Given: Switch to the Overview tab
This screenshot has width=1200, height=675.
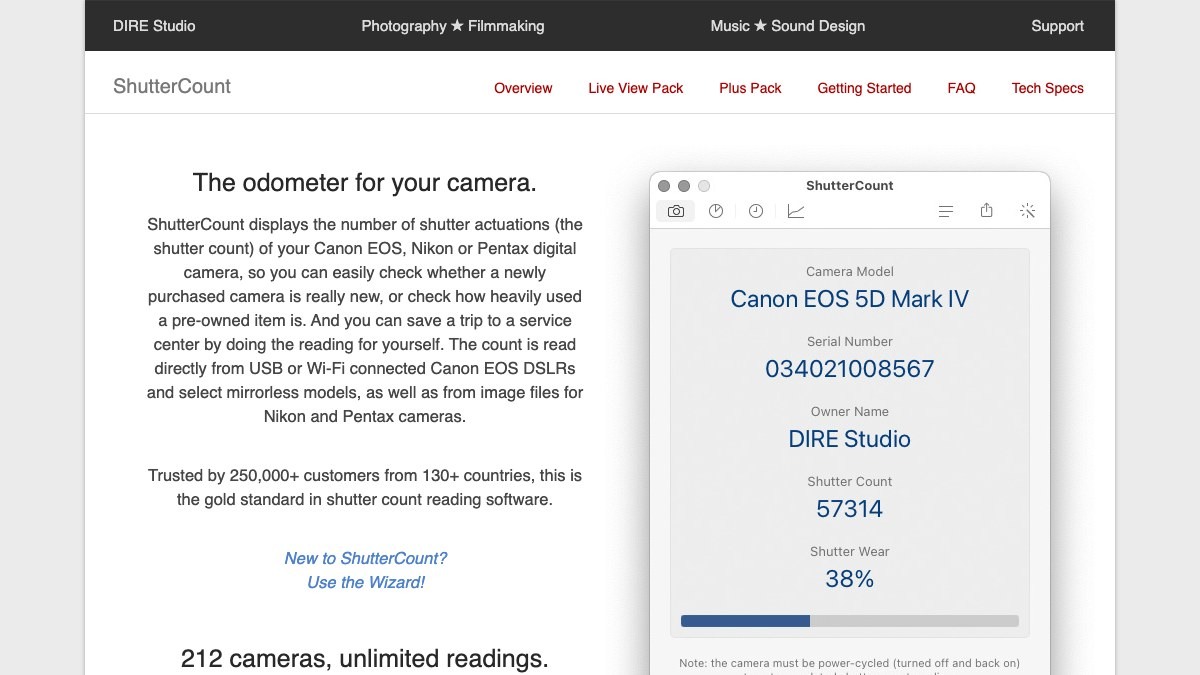Looking at the screenshot, I should click(523, 88).
